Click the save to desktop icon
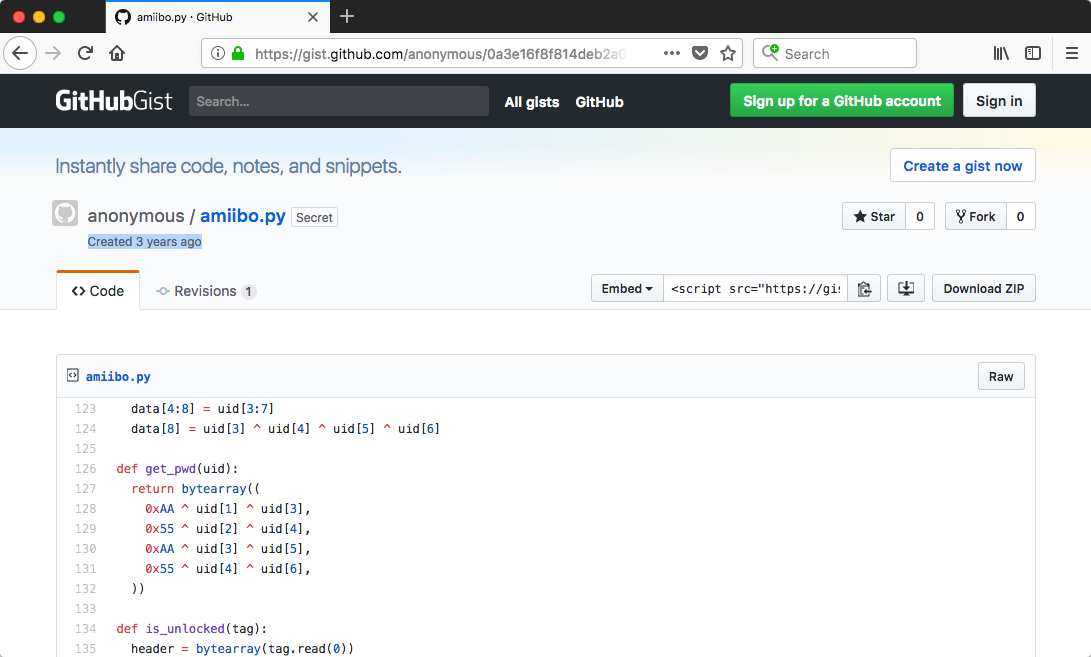The height and width of the screenshot is (657, 1091). [x=906, y=289]
